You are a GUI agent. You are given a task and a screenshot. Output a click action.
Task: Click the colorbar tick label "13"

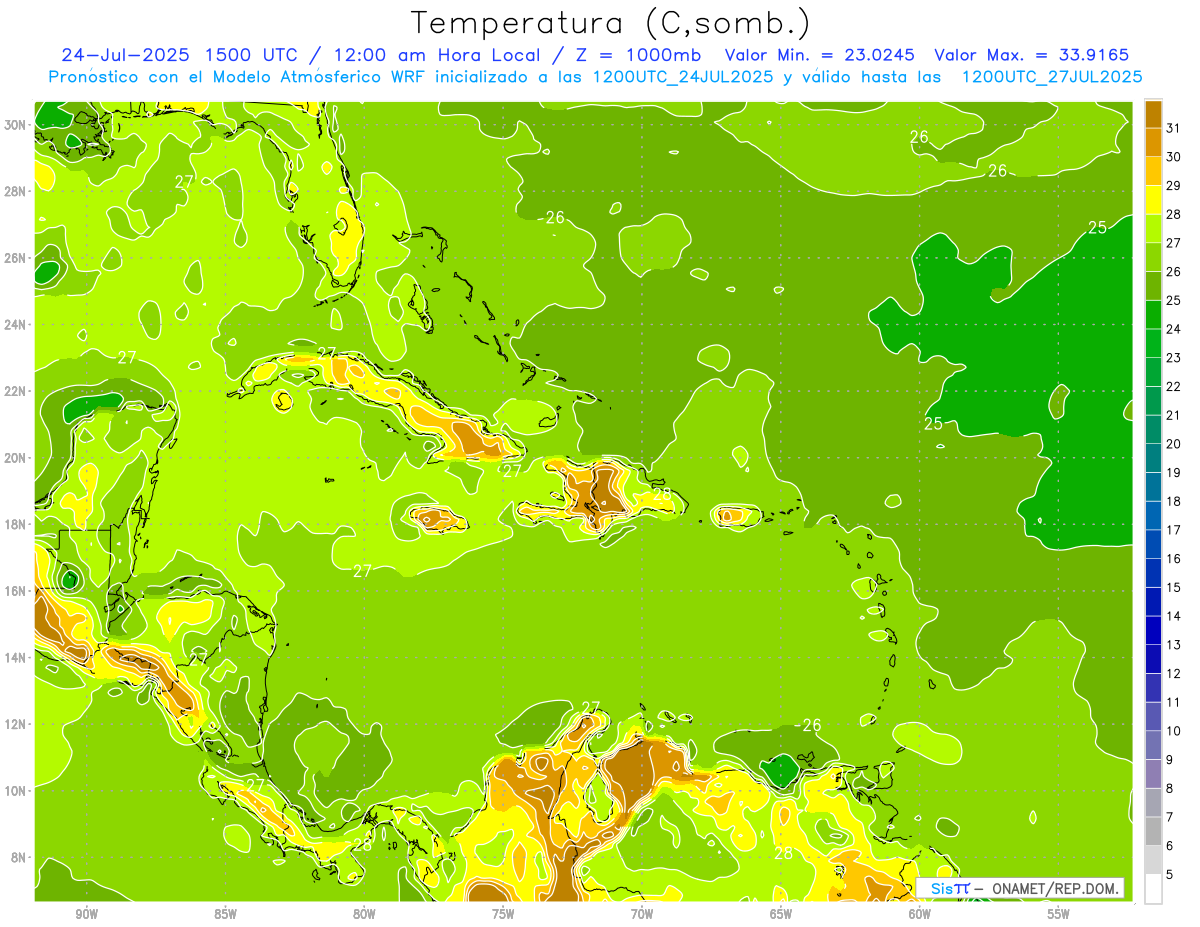[x=1174, y=645]
